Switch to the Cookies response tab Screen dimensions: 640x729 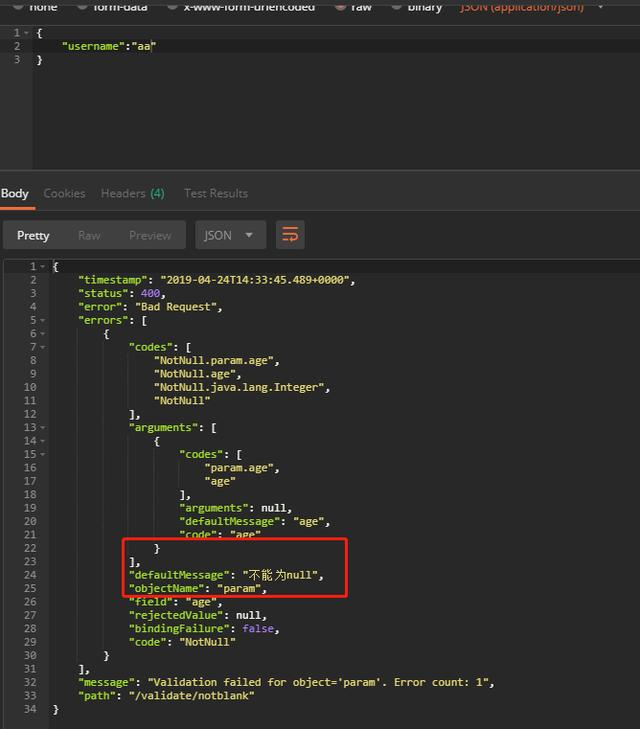point(64,193)
